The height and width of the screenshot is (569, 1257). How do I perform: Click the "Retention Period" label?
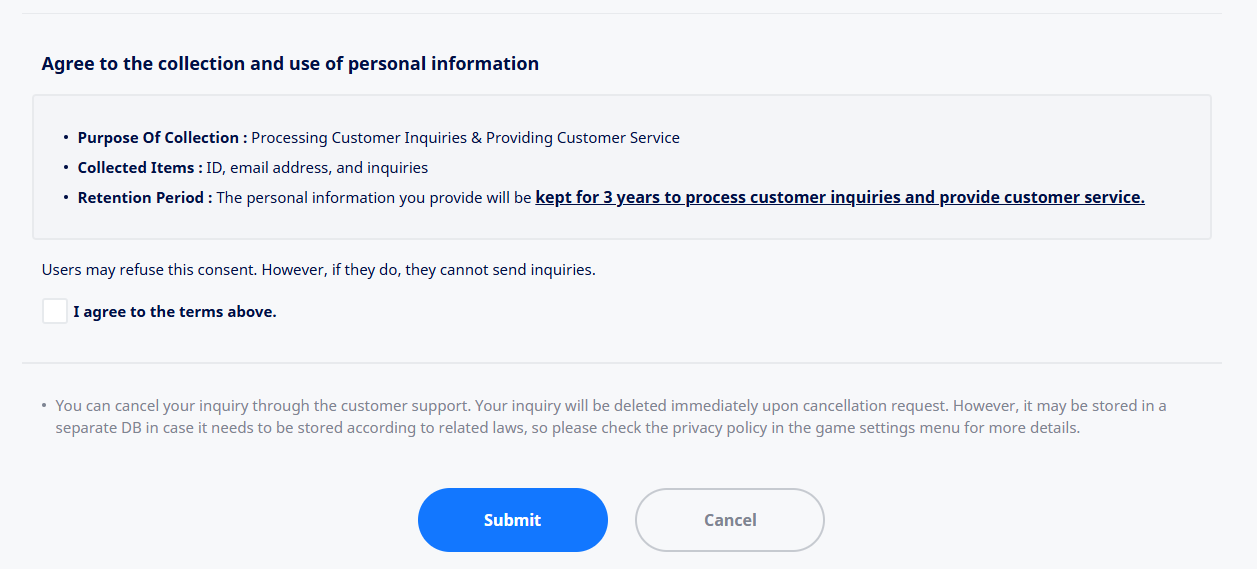click(x=145, y=198)
